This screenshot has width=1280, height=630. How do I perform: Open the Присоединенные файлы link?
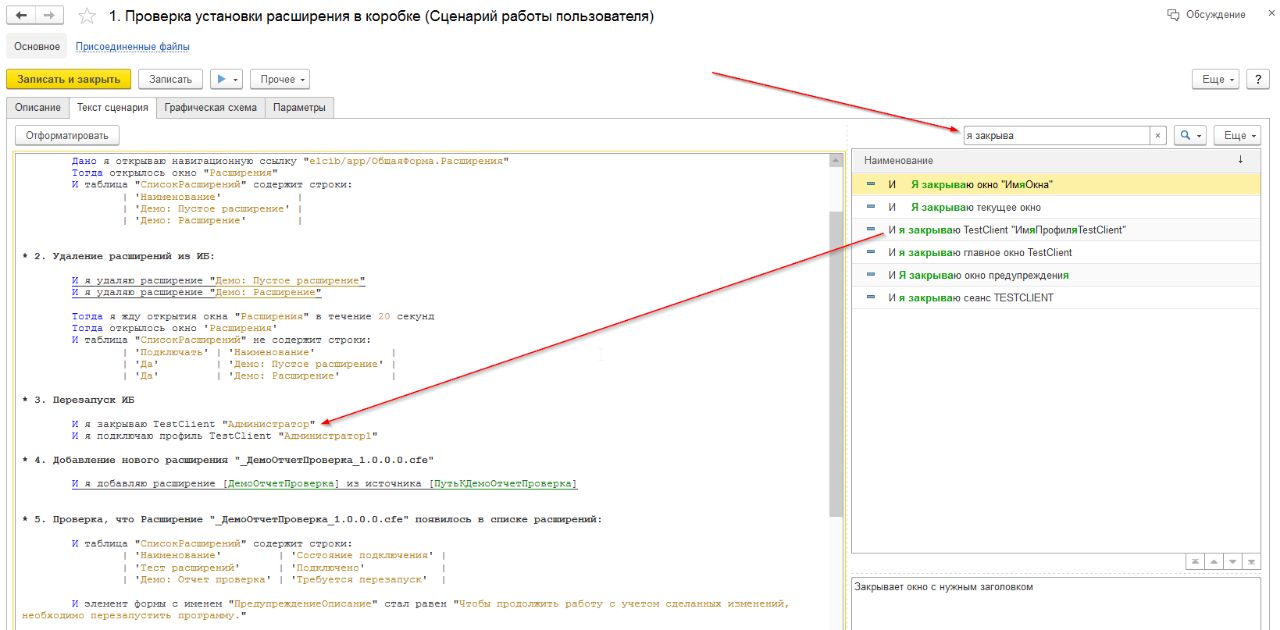click(x=133, y=47)
